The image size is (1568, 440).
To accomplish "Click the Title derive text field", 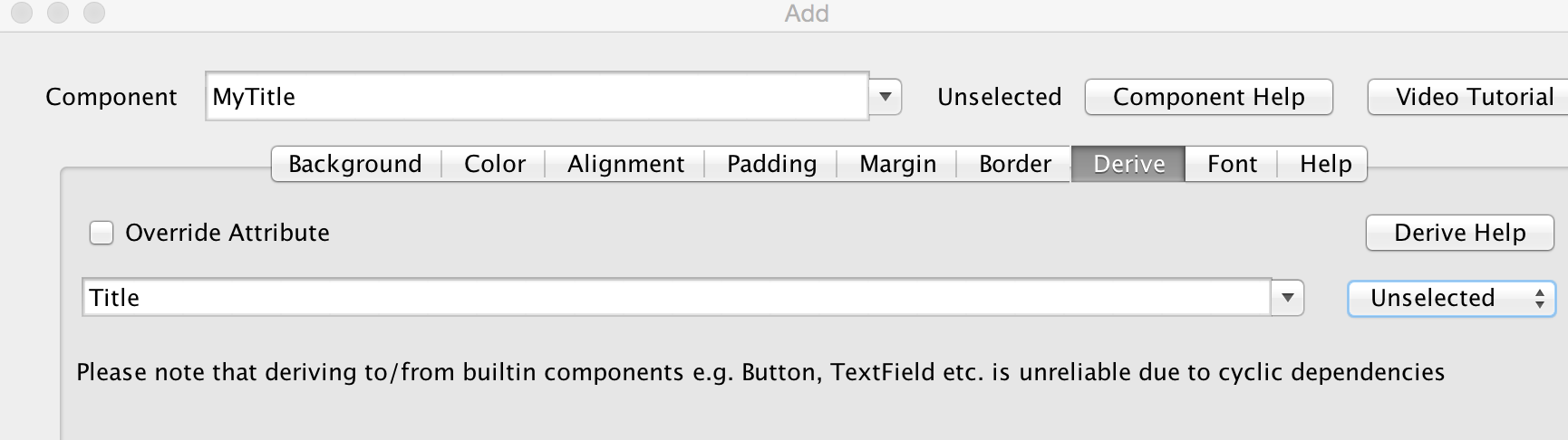I will coord(675,298).
